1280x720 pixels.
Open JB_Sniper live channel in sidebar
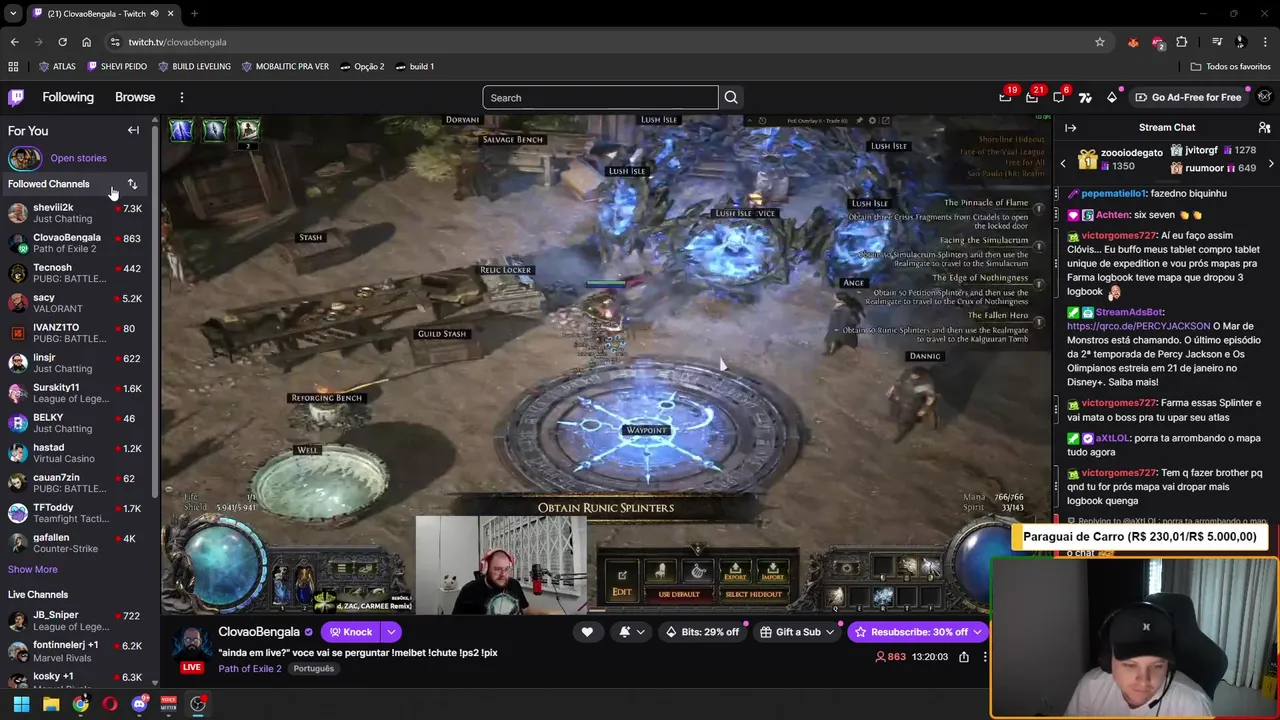pos(75,620)
